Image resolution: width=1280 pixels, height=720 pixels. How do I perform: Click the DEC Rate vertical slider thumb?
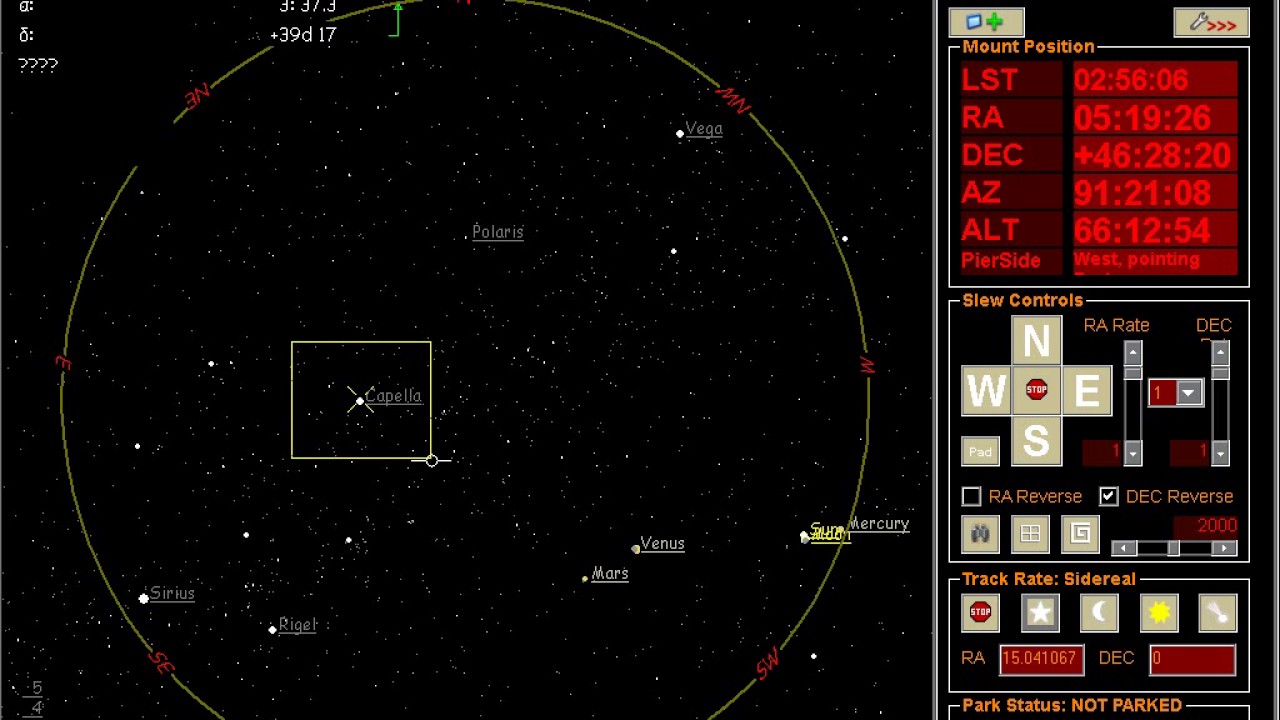click(x=1220, y=372)
